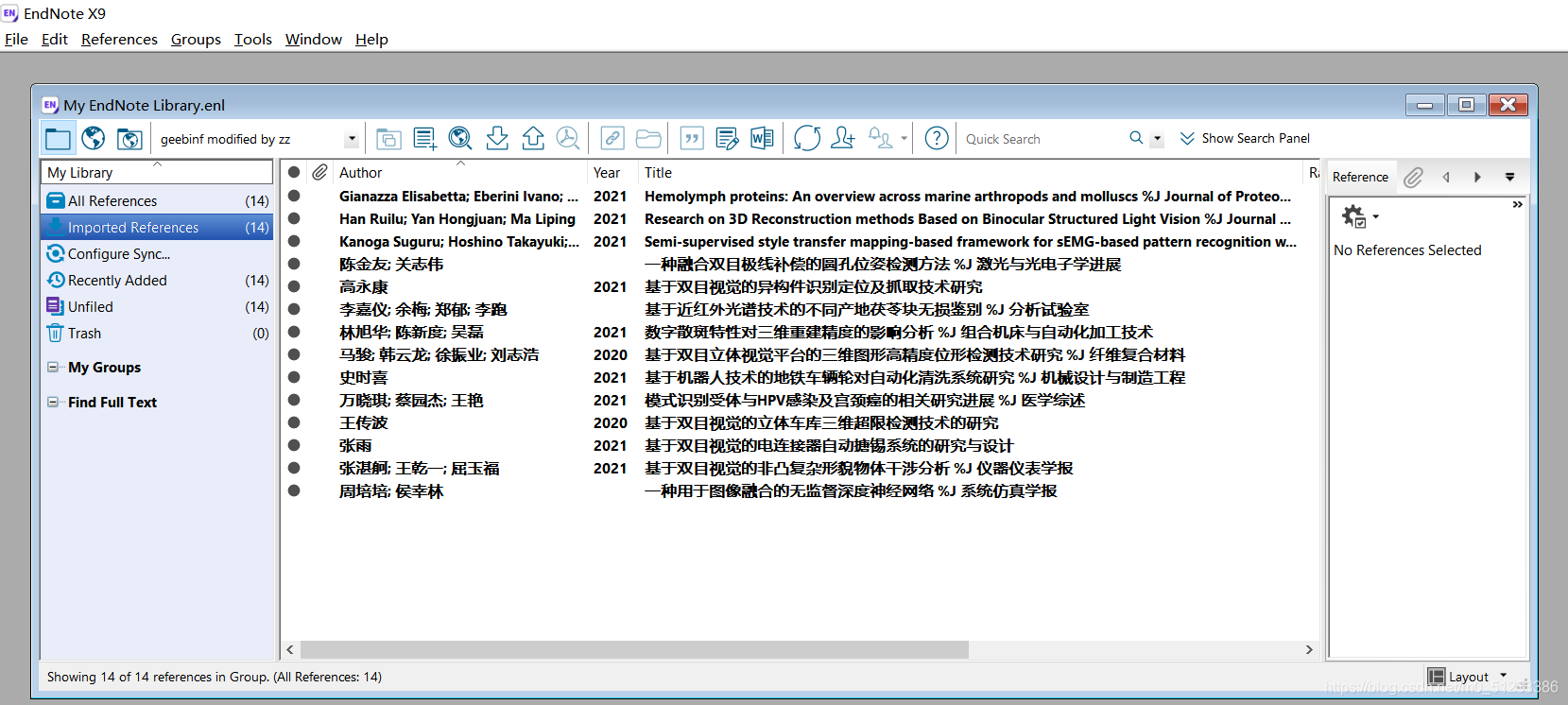Click the Format Bibliography icon

pos(727,139)
